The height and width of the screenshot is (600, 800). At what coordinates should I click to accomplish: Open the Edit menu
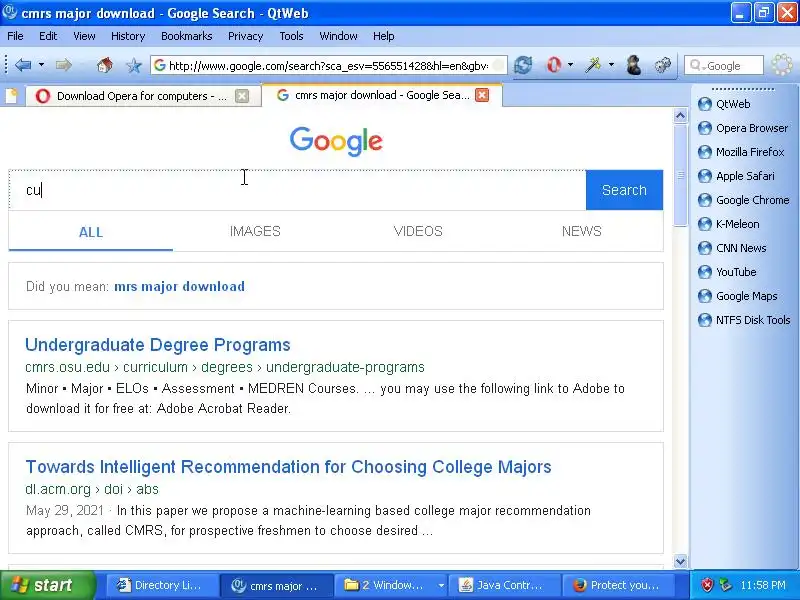[48, 36]
